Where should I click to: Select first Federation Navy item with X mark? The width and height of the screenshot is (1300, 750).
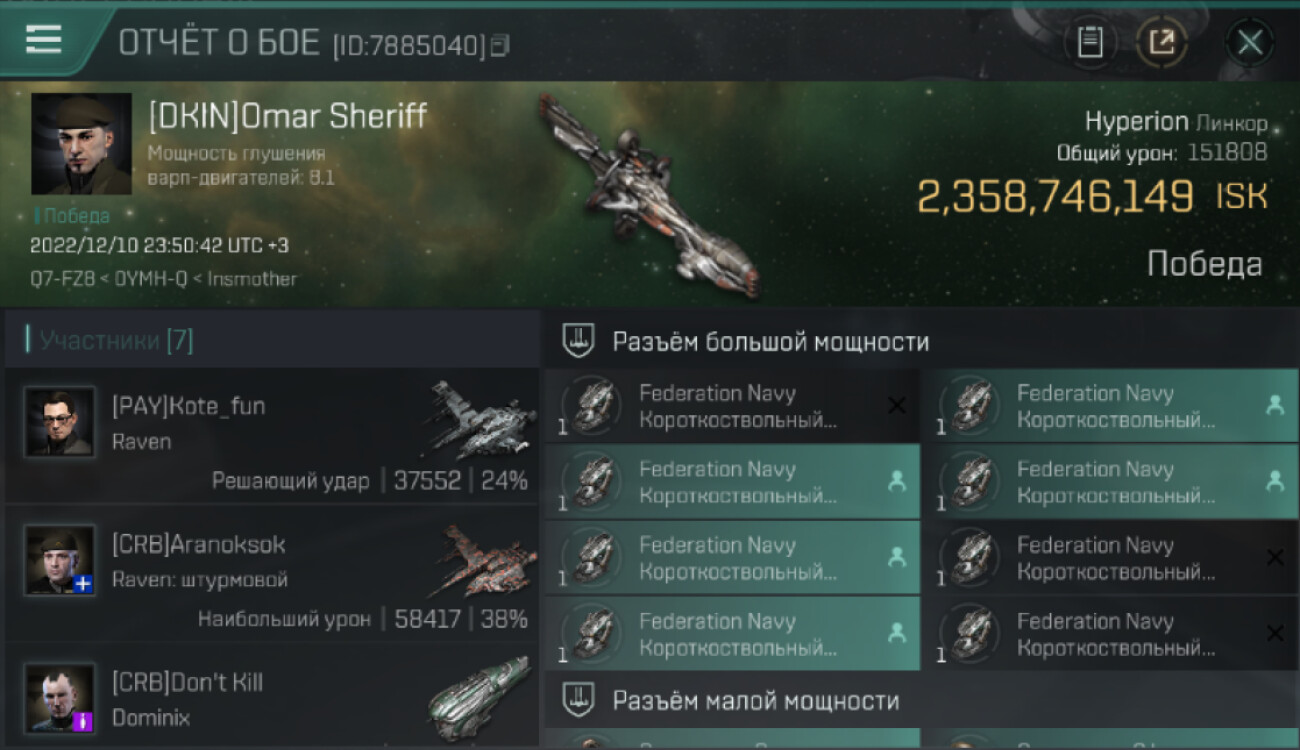[732, 406]
